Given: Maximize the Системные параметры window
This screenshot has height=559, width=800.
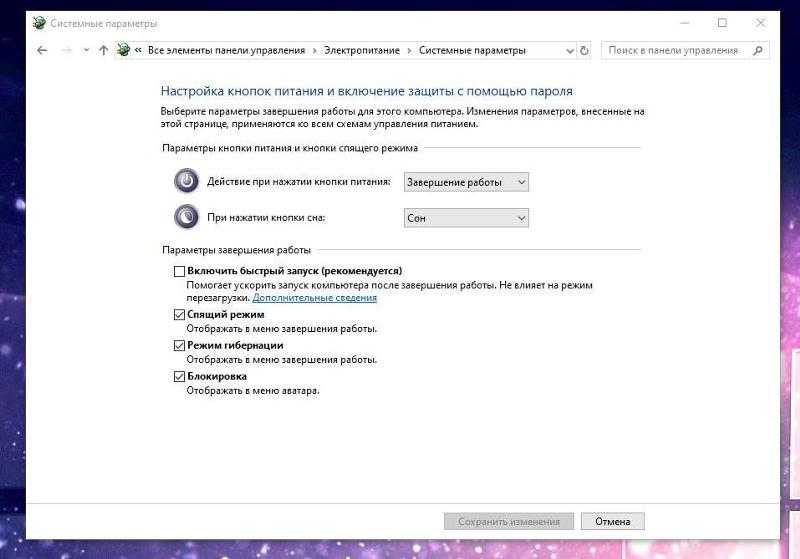Looking at the screenshot, I should click(722, 23).
